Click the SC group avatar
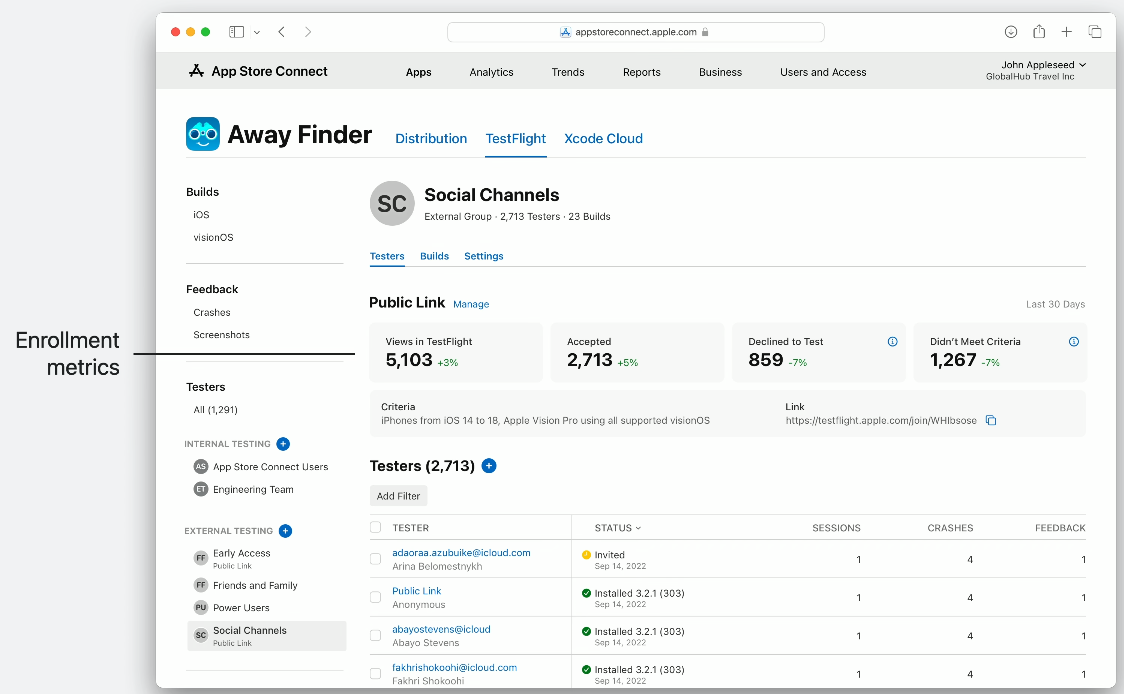 (392, 204)
